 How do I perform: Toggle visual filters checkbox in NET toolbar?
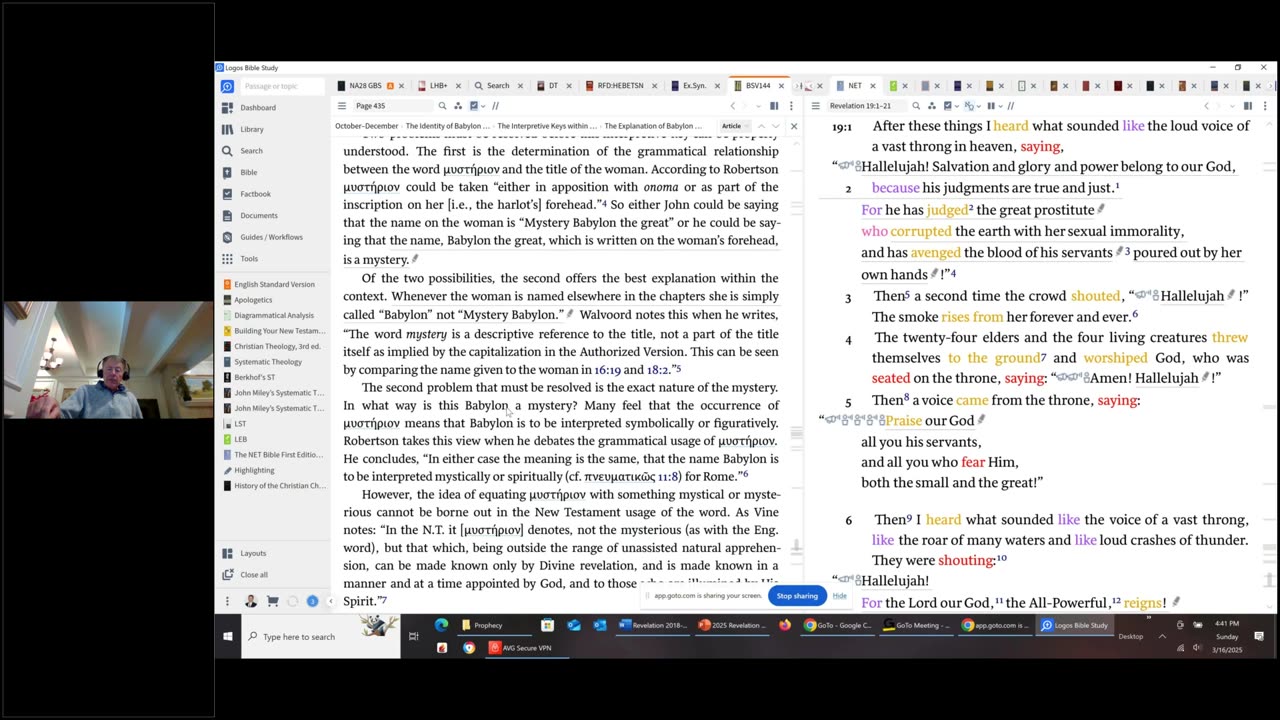[947, 106]
